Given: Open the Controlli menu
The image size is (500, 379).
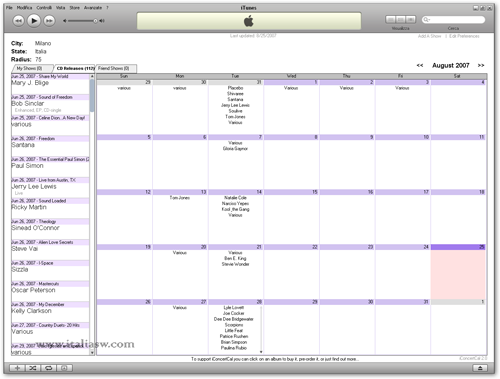Looking at the screenshot, I should 44,7.
